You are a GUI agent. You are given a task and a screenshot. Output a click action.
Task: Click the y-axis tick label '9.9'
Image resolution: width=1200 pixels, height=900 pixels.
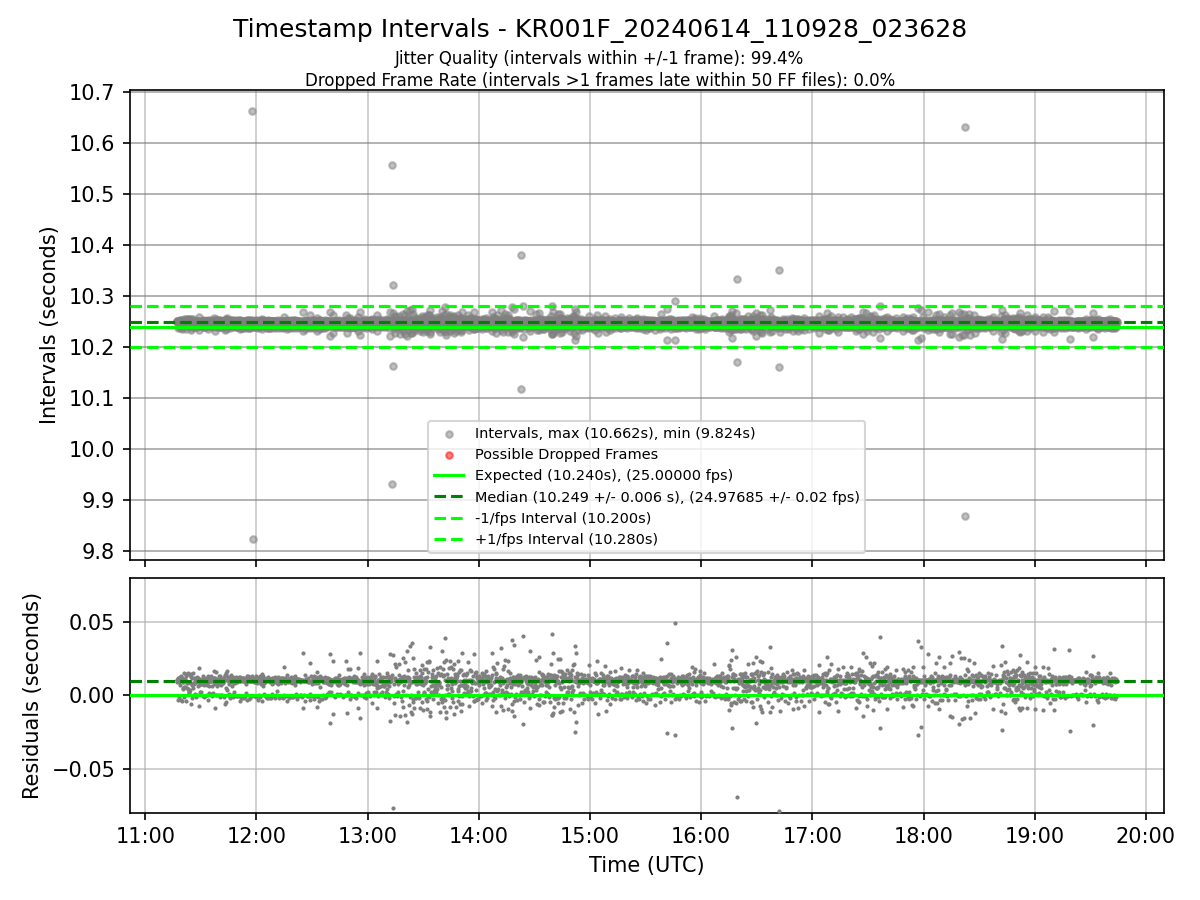coord(99,500)
